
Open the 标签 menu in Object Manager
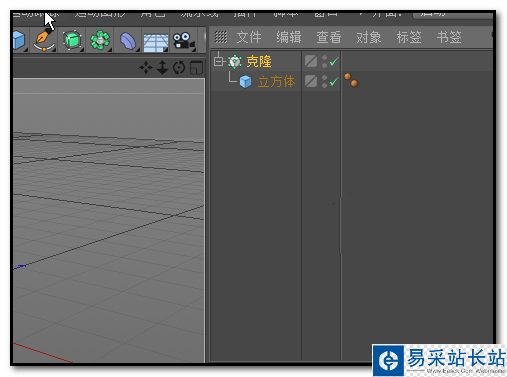pos(409,37)
